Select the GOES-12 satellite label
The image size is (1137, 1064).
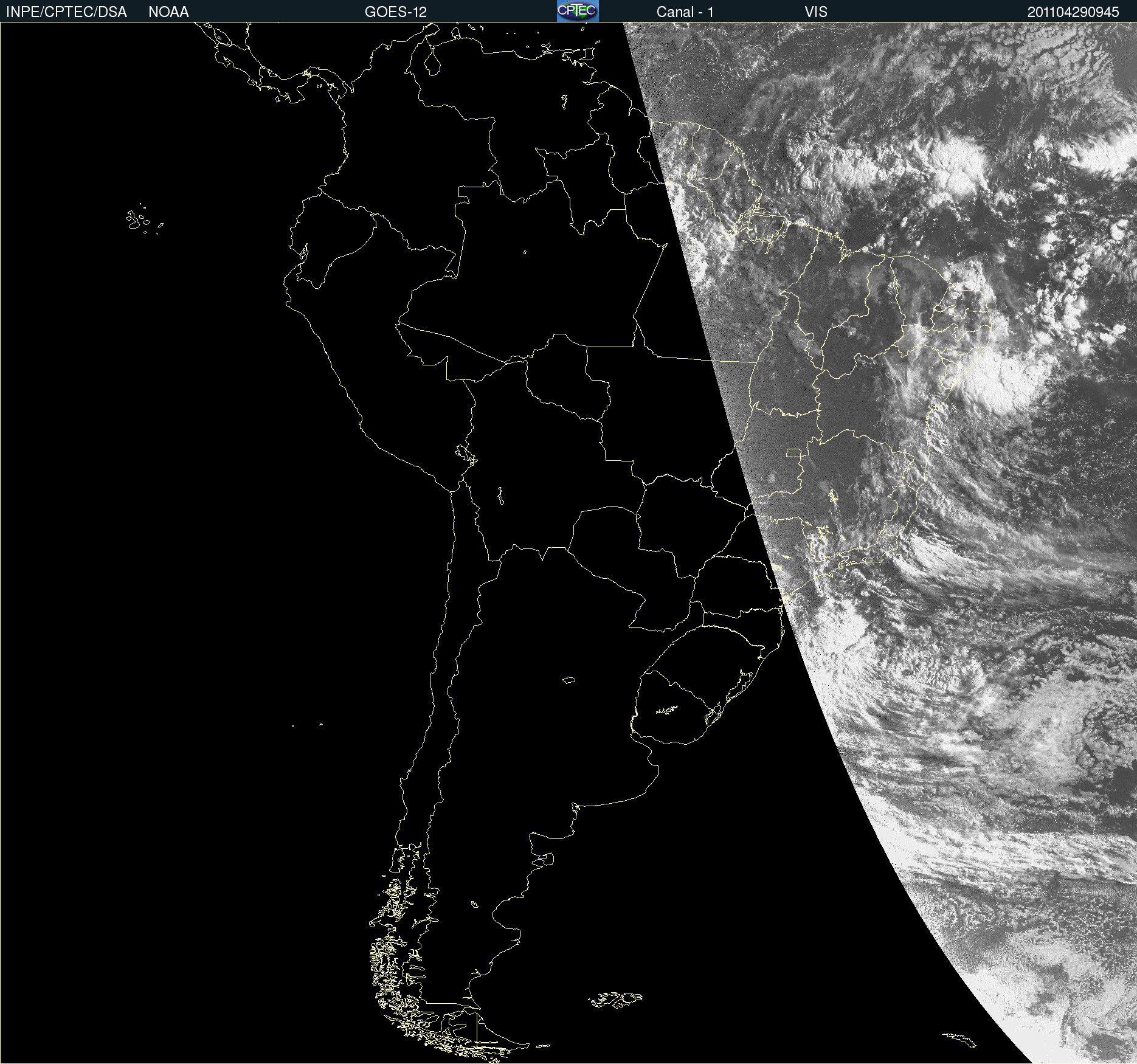[396, 12]
